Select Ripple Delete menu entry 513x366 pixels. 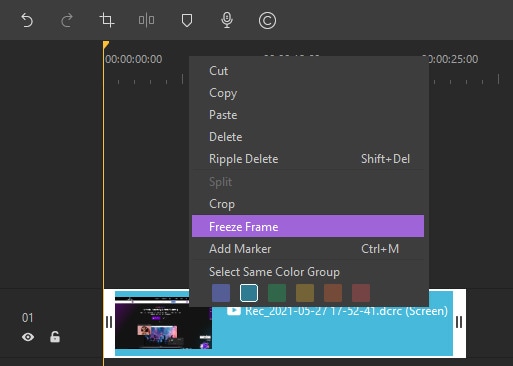pyautogui.click(x=308, y=159)
